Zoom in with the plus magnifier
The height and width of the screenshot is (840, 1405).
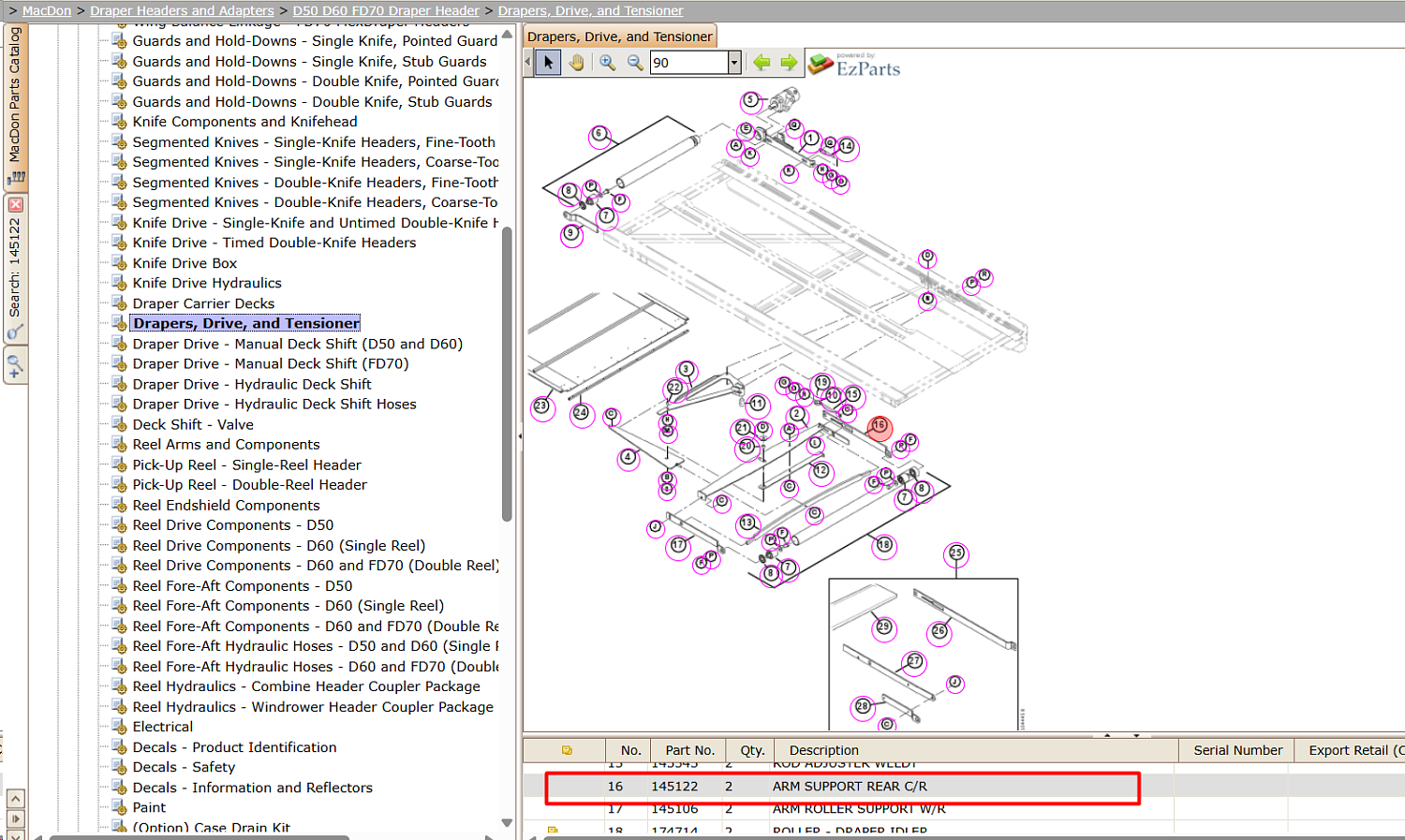[x=607, y=63]
